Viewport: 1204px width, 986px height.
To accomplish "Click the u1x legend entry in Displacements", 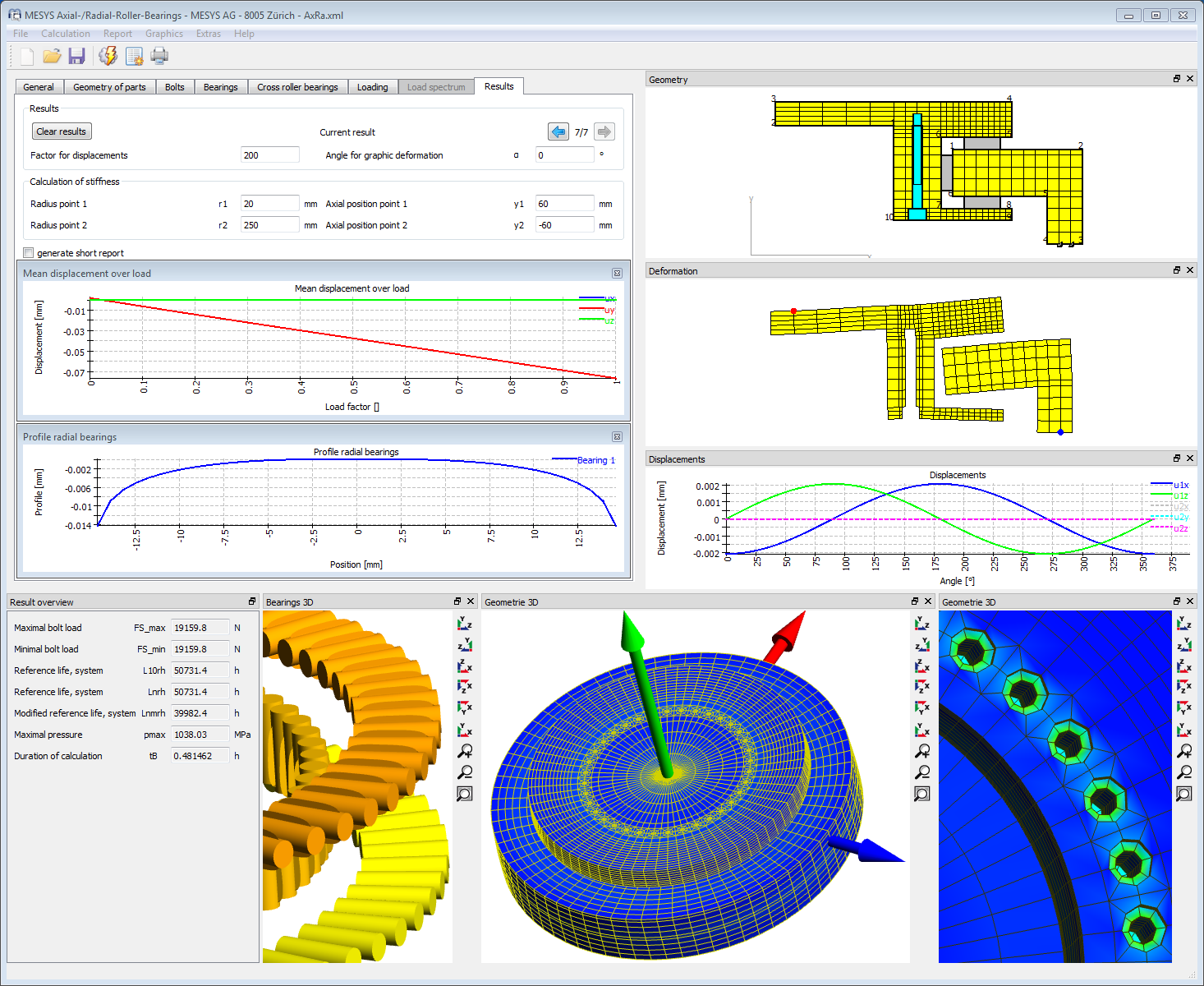I will (x=1170, y=485).
